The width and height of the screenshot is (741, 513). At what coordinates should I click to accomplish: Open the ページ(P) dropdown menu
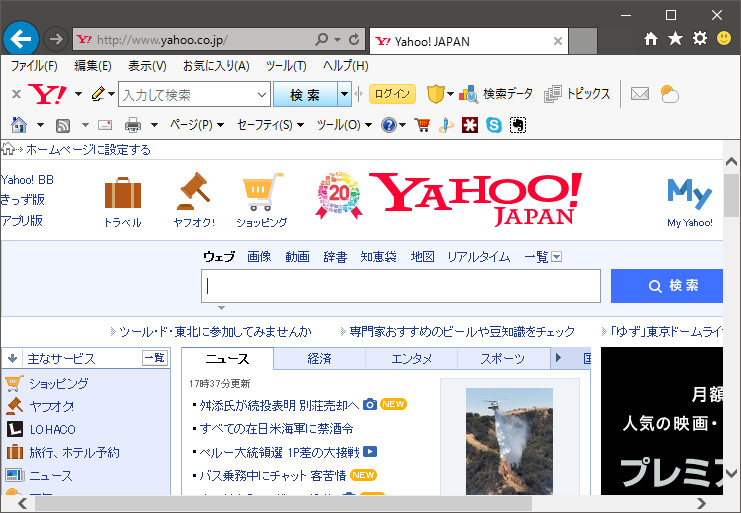click(x=197, y=125)
